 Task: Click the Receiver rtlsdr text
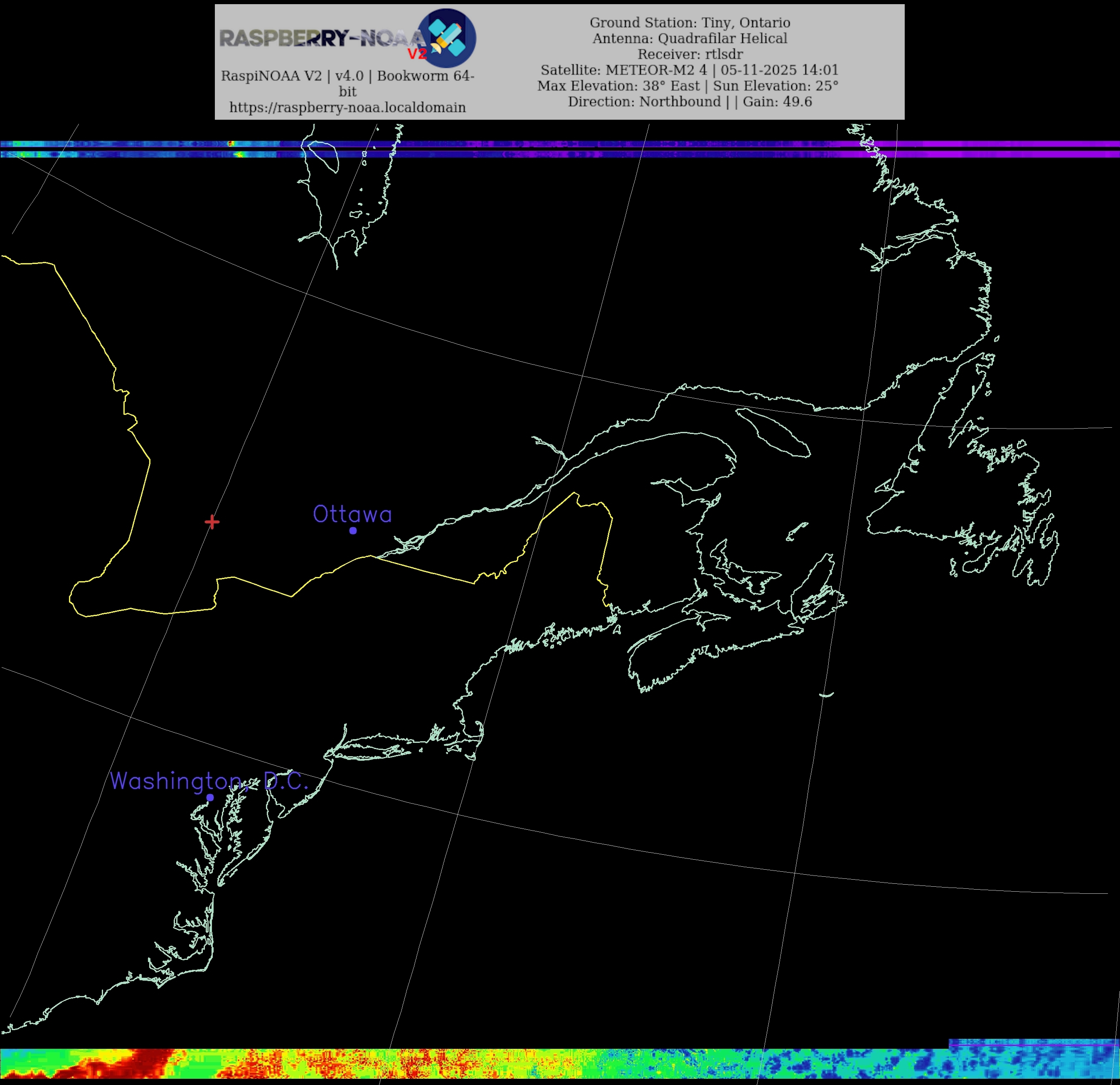tap(690, 54)
